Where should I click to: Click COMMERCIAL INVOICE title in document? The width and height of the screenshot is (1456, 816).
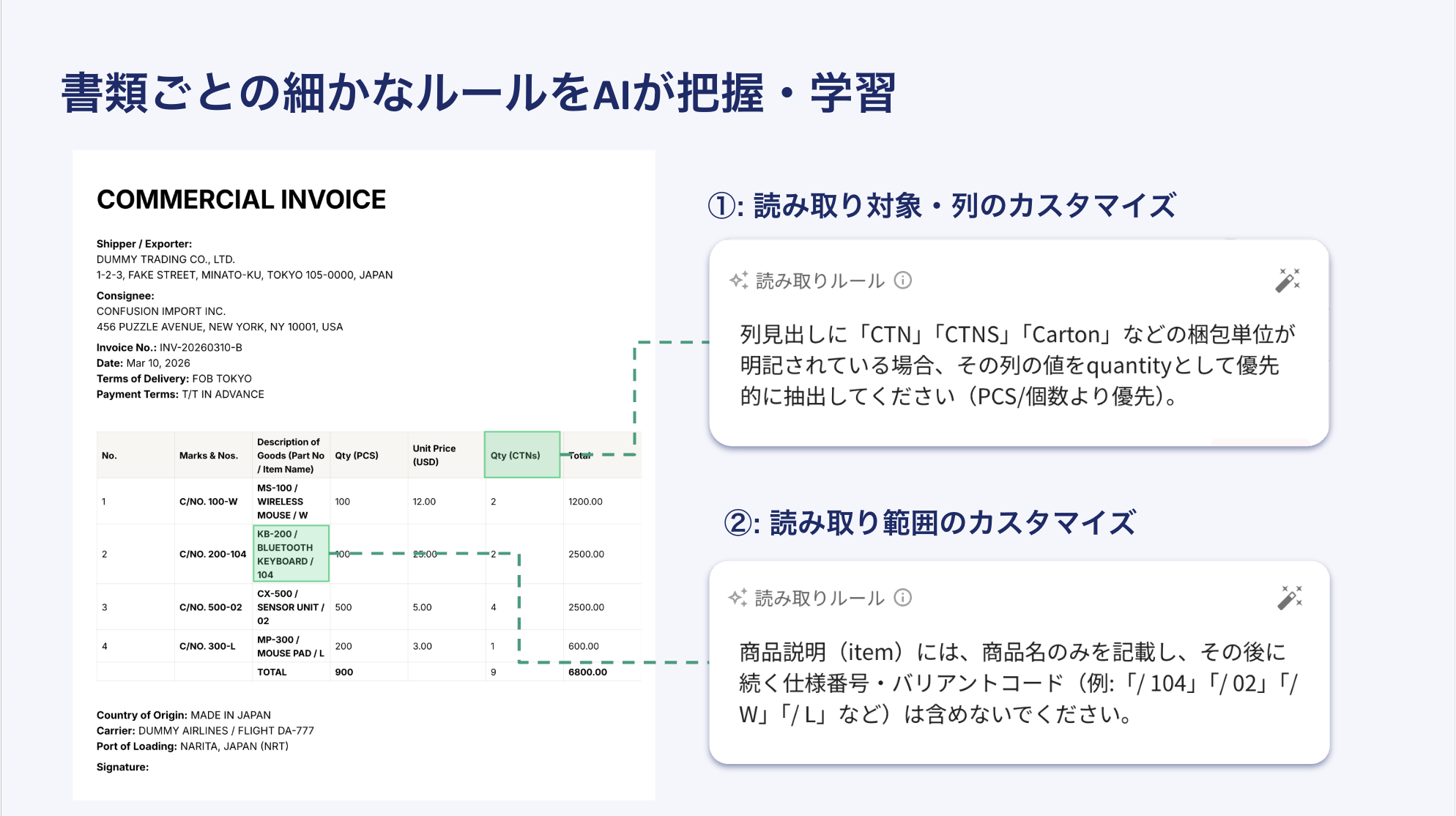click(241, 199)
